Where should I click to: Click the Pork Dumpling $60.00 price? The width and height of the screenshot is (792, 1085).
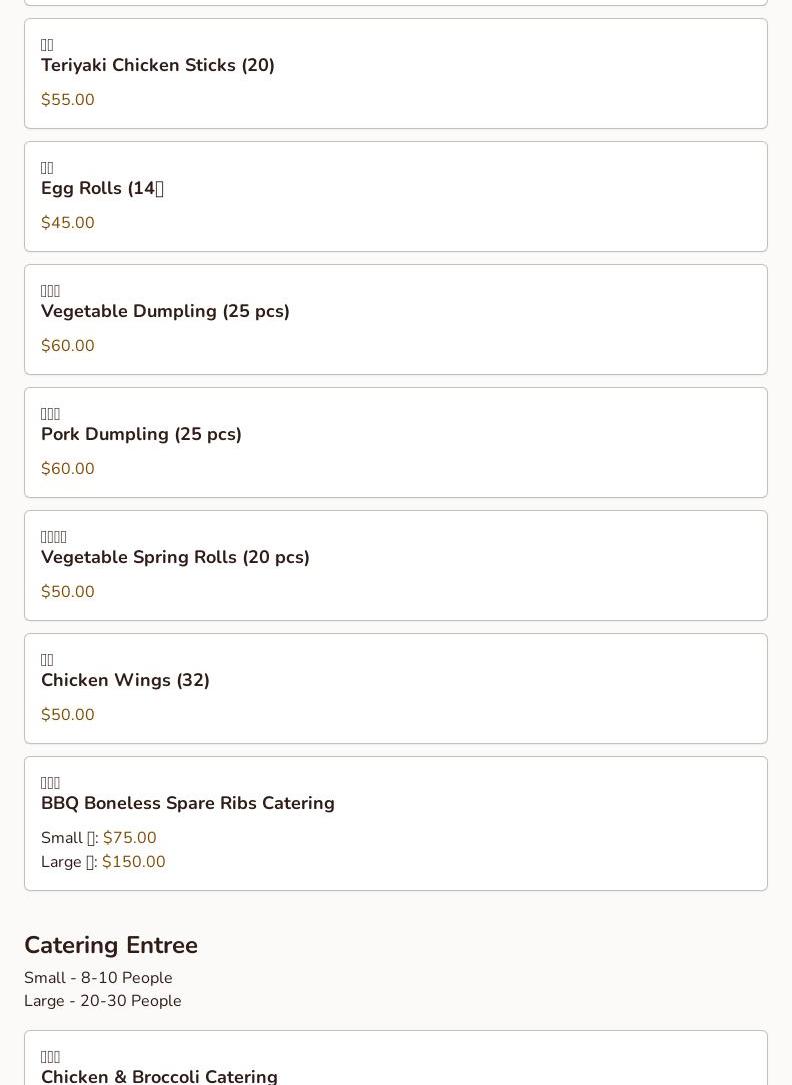(x=68, y=469)
